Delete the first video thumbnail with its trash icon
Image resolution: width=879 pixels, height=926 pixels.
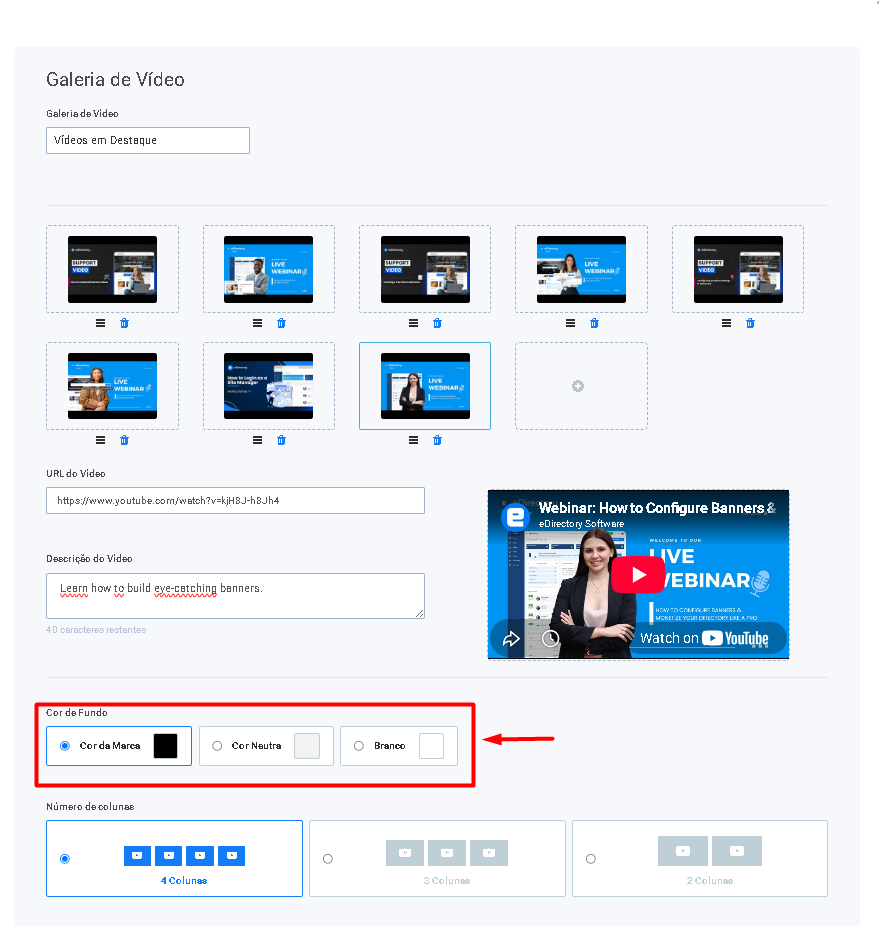click(124, 323)
